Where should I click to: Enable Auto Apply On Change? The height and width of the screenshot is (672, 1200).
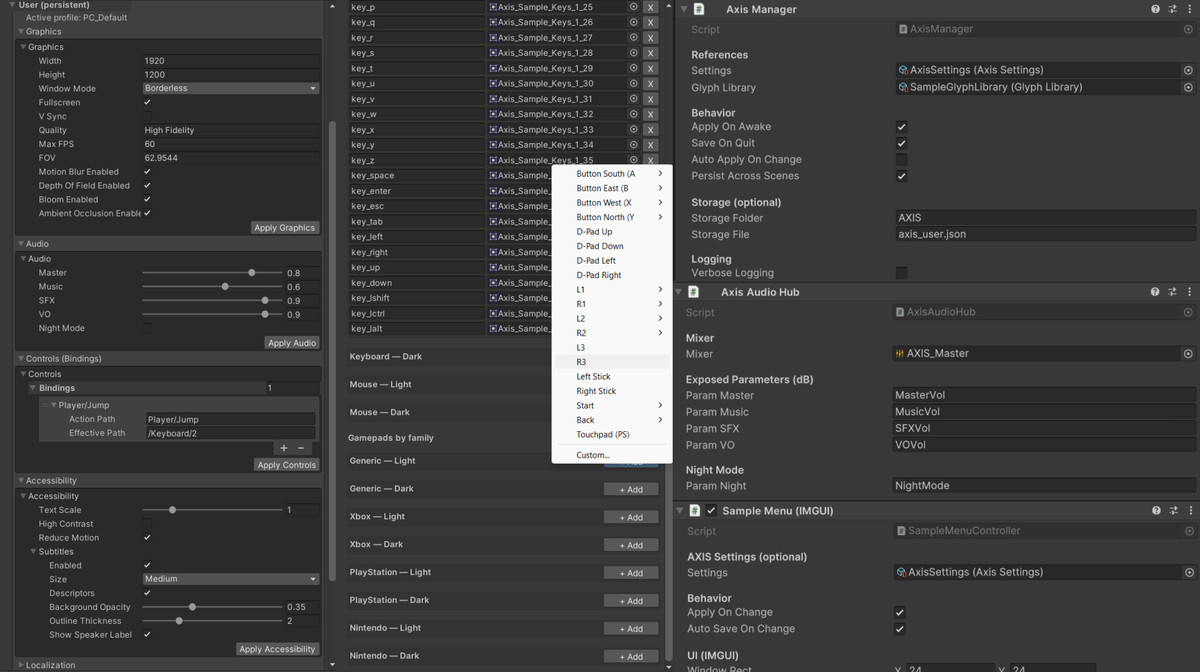tap(901, 159)
